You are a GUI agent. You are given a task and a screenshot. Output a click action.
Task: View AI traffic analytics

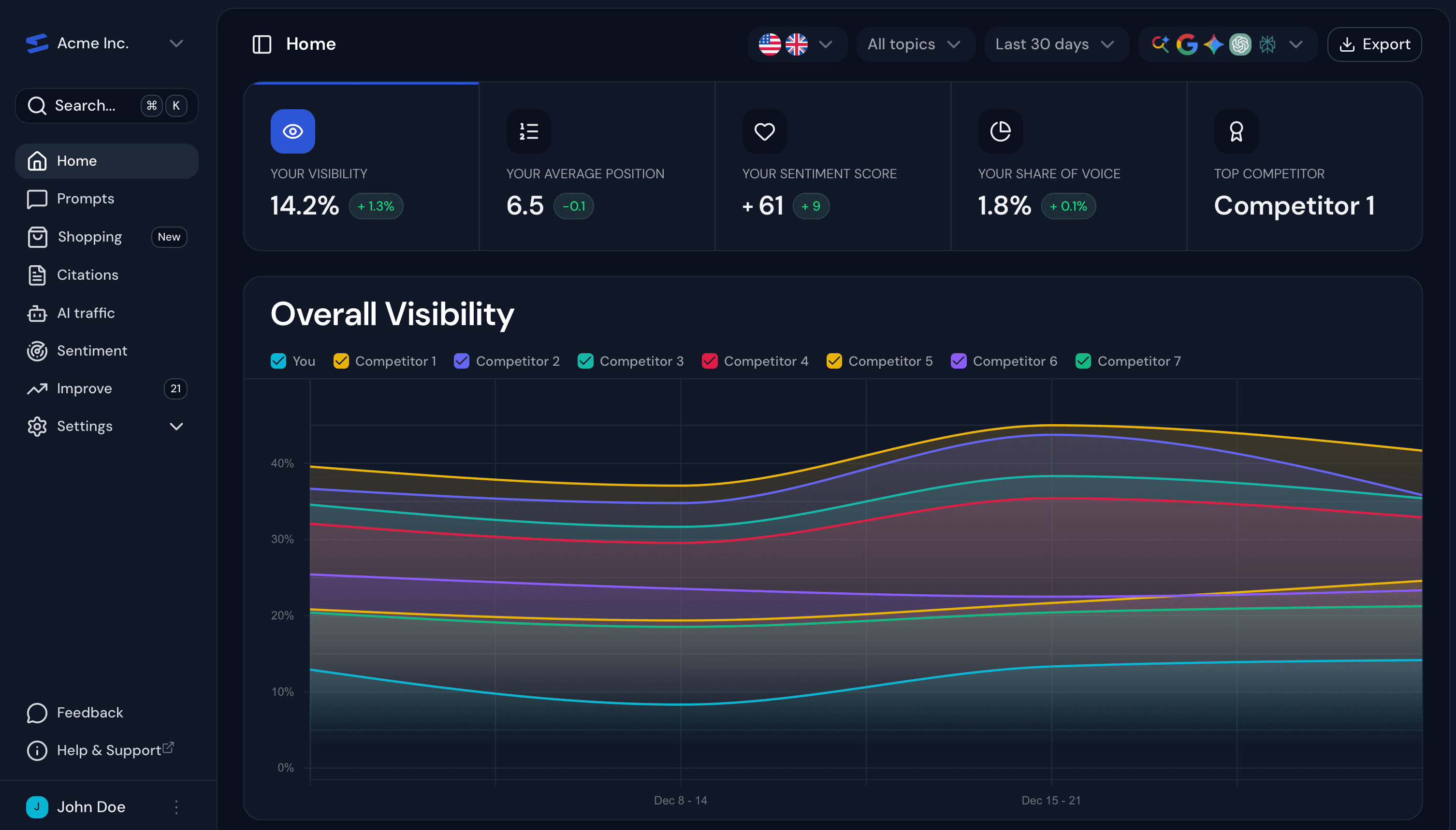[x=86, y=313]
